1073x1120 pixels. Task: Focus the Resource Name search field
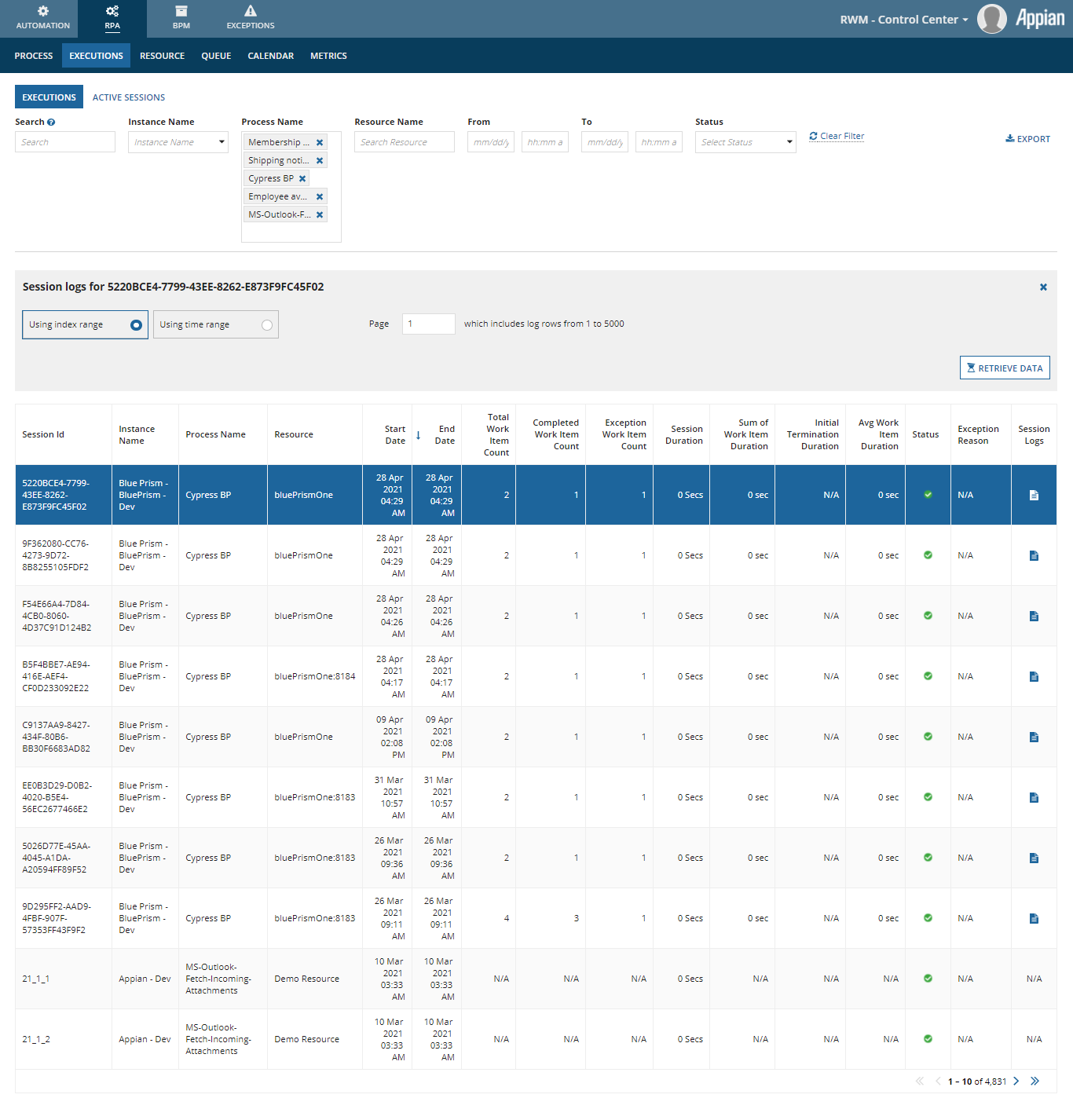point(405,142)
